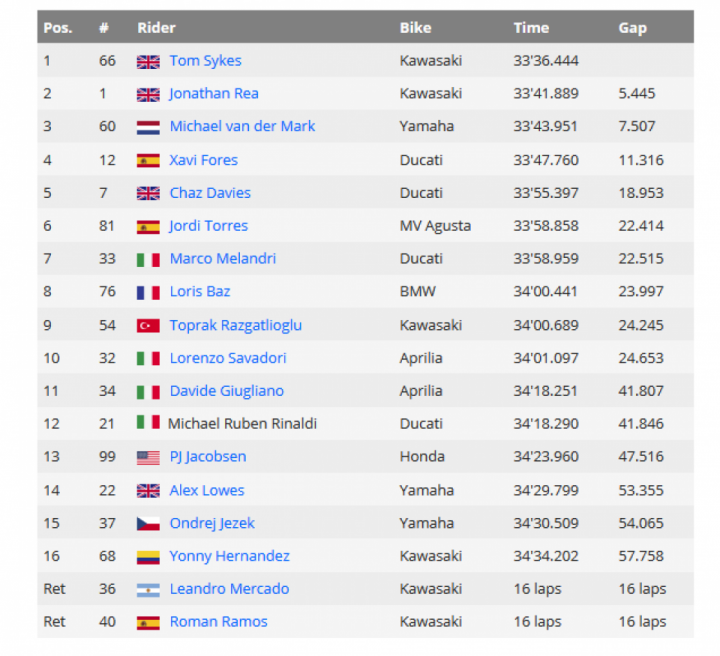The width and height of the screenshot is (720, 656).
Task: Click the Gap column header
Action: (632, 28)
